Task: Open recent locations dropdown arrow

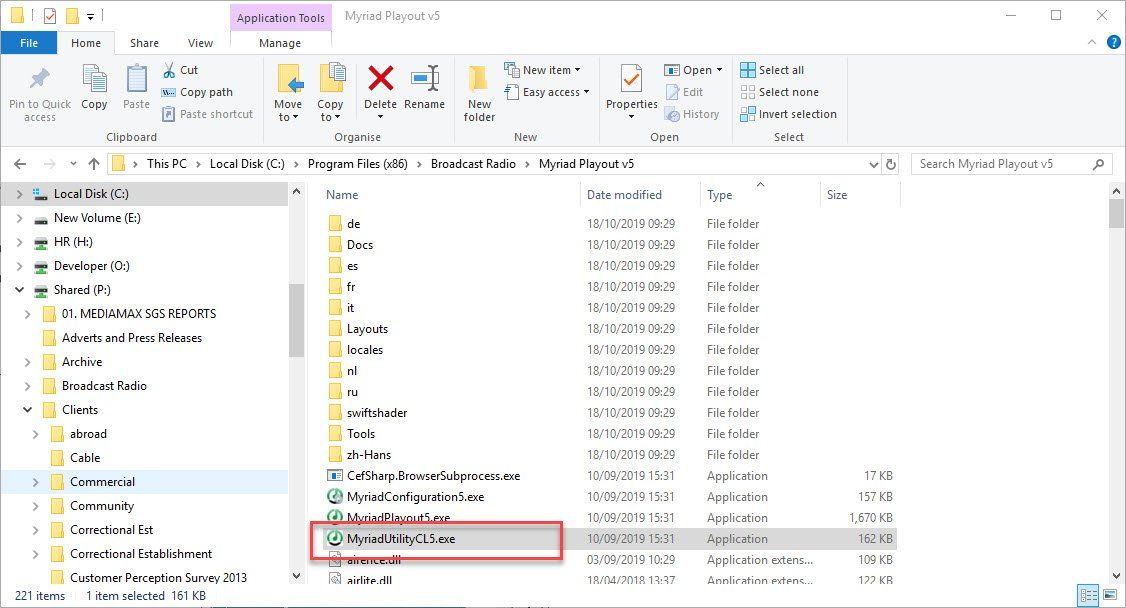Action: (x=73, y=164)
